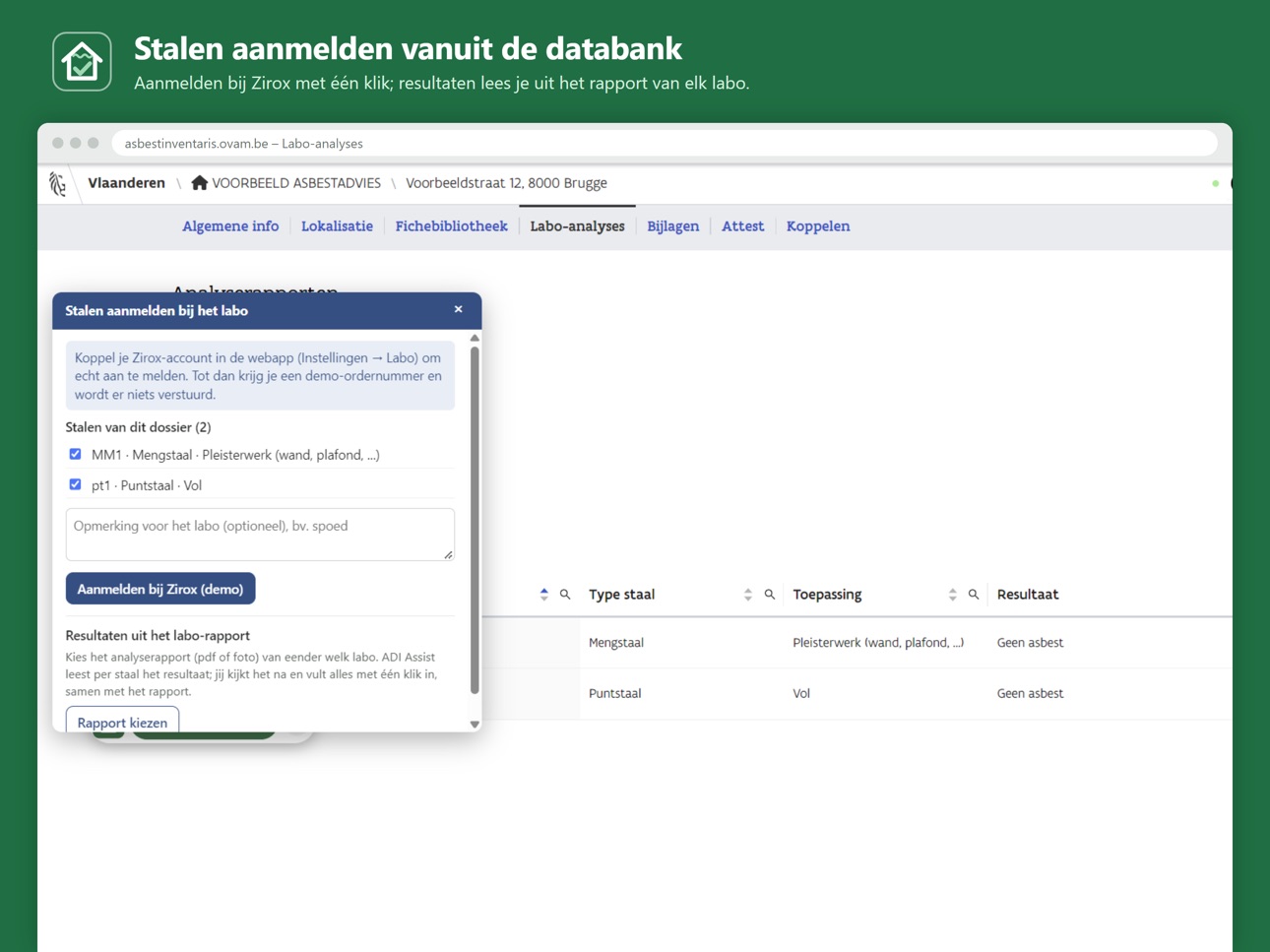
Task: Focus the Opmerking voor het labo textarea
Action: pyautogui.click(x=260, y=535)
